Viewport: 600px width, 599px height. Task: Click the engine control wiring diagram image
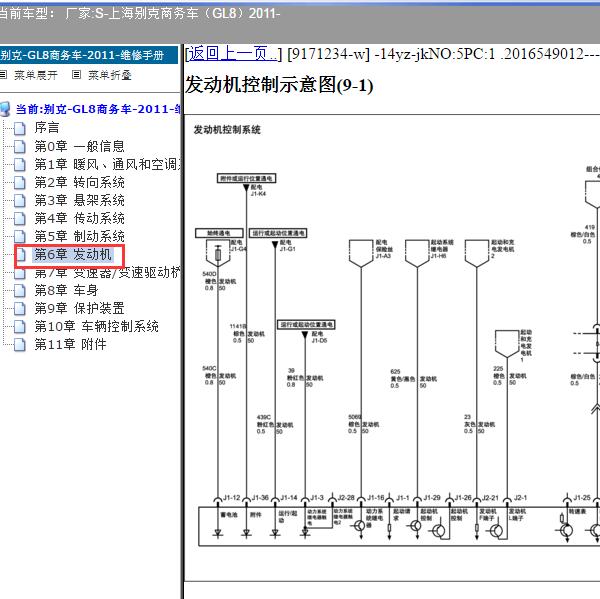click(x=392, y=348)
